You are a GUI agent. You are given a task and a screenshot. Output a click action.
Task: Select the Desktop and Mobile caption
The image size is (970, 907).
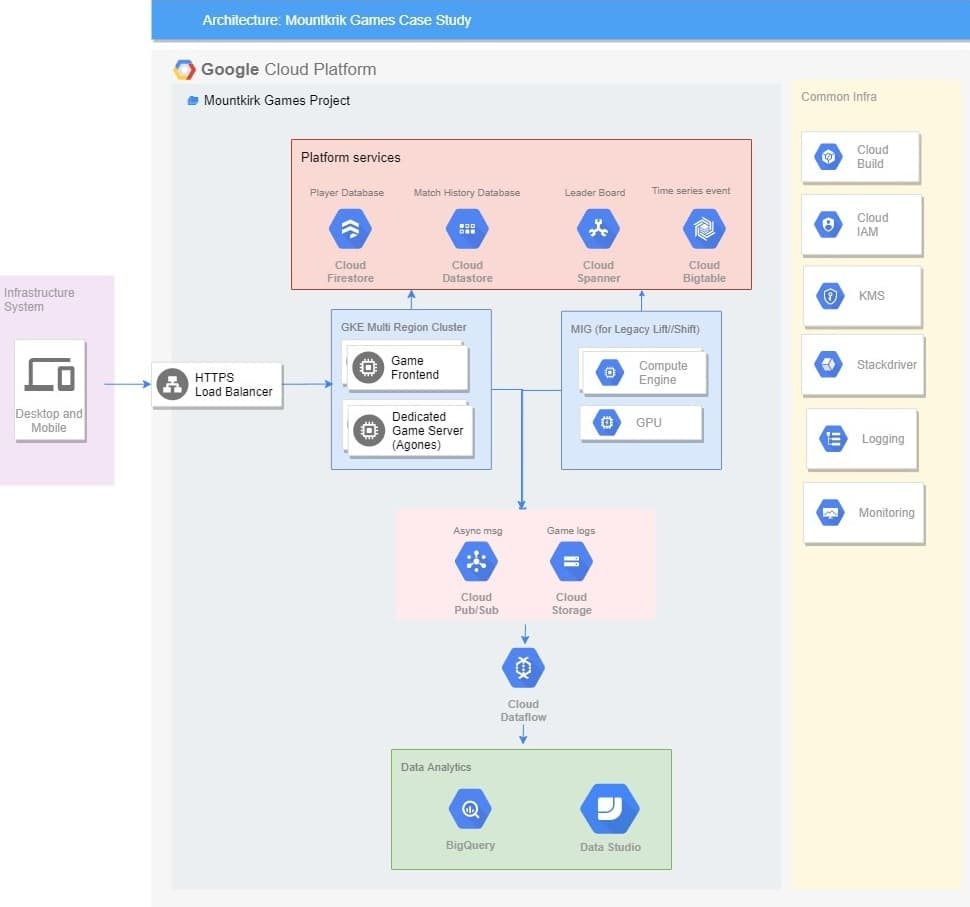[x=49, y=421]
